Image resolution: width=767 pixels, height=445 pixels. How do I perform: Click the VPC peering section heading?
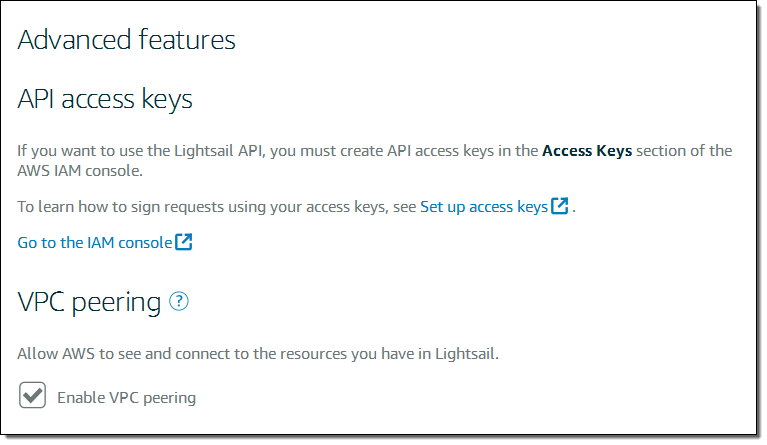click(89, 301)
